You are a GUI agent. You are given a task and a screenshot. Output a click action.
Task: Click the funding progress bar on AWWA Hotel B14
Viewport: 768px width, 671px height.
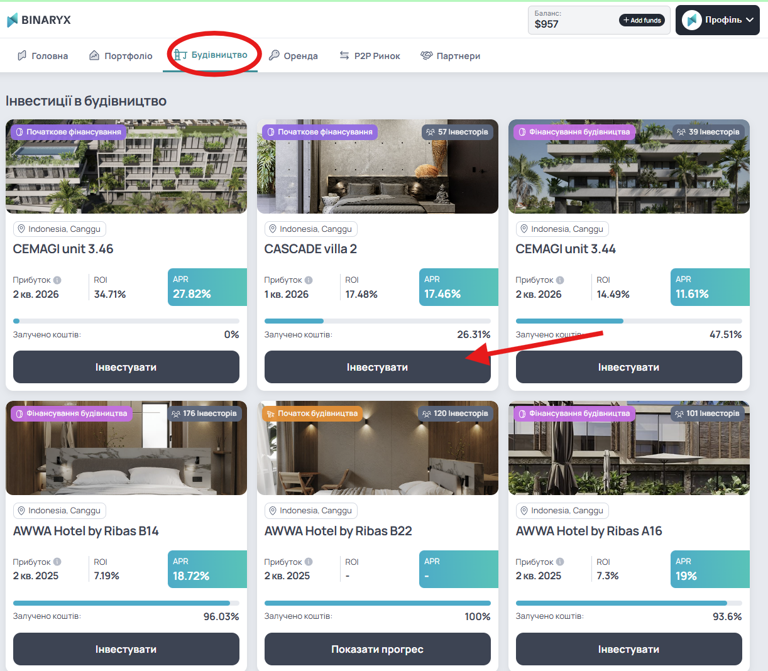pyautogui.click(x=126, y=603)
